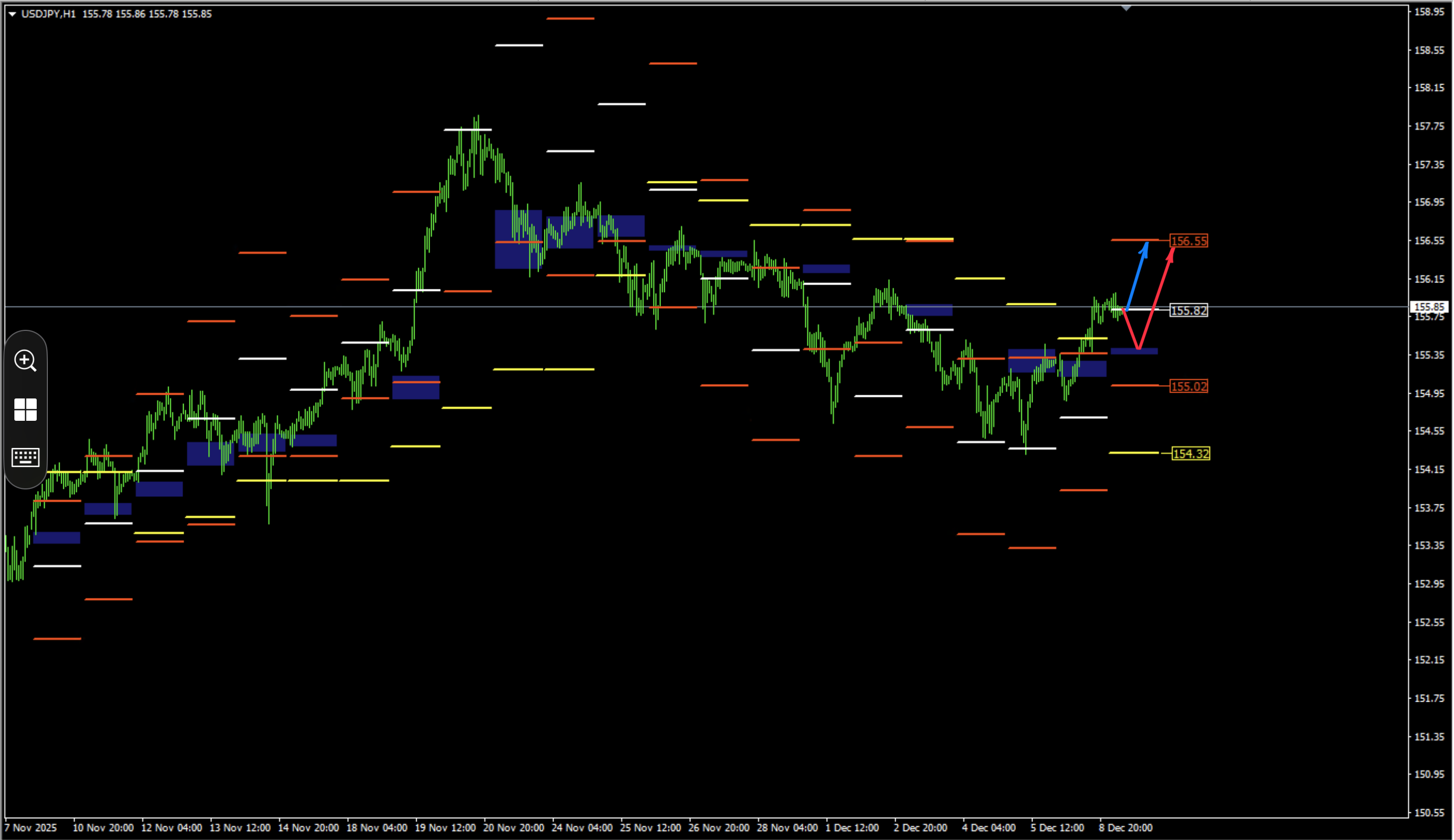This screenshot has width=1454, height=840.
Task: Click the 157.75 price scale value
Action: [x=1429, y=126]
